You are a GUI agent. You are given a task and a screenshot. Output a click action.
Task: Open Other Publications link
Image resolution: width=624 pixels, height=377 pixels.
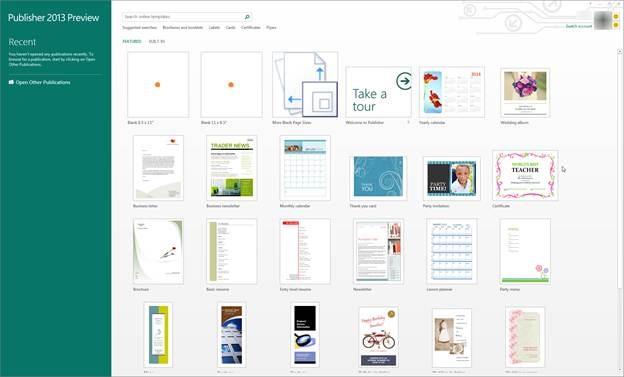(43, 82)
